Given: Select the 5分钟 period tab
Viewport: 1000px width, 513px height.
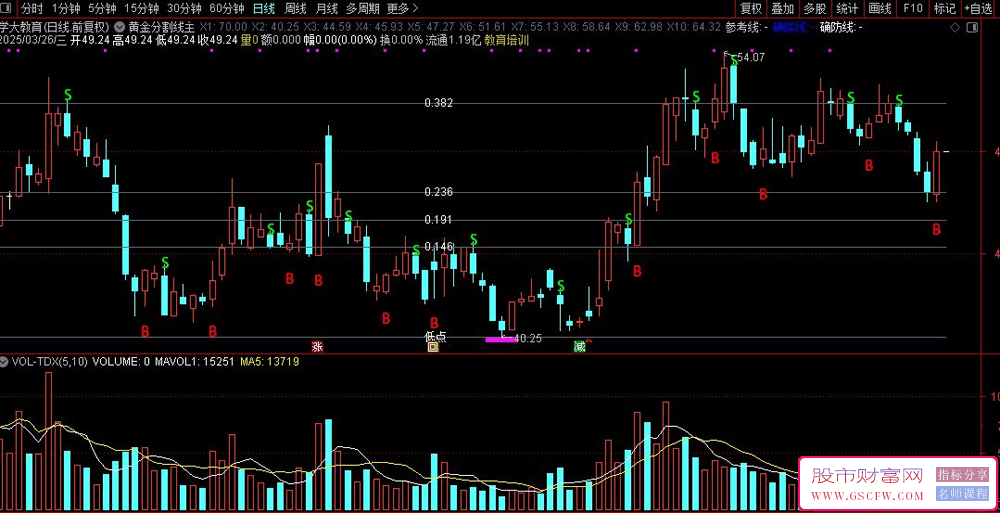Looking at the screenshot, I should [x=102, y=8].
